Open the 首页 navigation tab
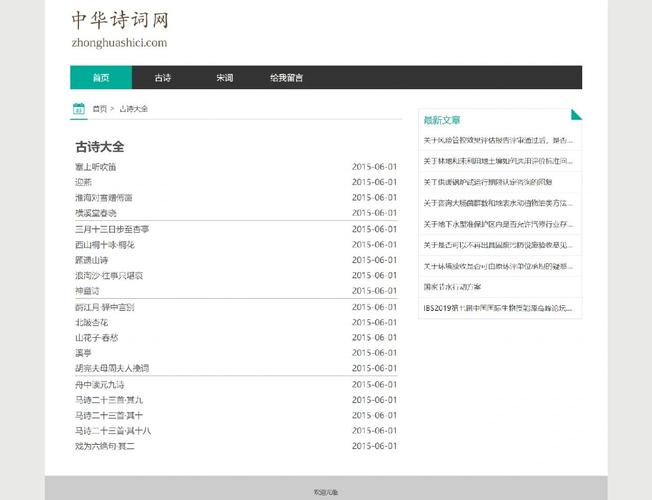The width and height of the screenshot is (652, 500). tap(101, 77)
